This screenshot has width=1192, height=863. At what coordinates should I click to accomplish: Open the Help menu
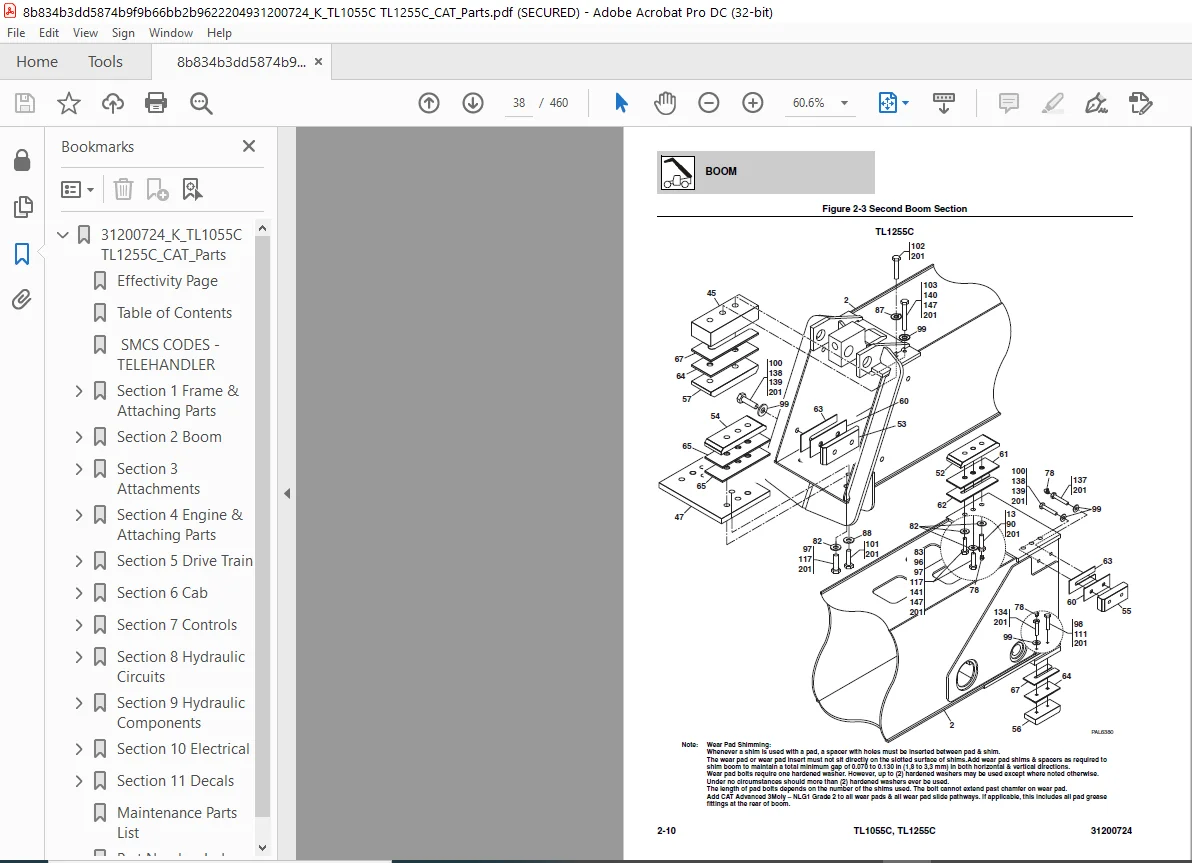pyautogui.click(x=219, y=33)
